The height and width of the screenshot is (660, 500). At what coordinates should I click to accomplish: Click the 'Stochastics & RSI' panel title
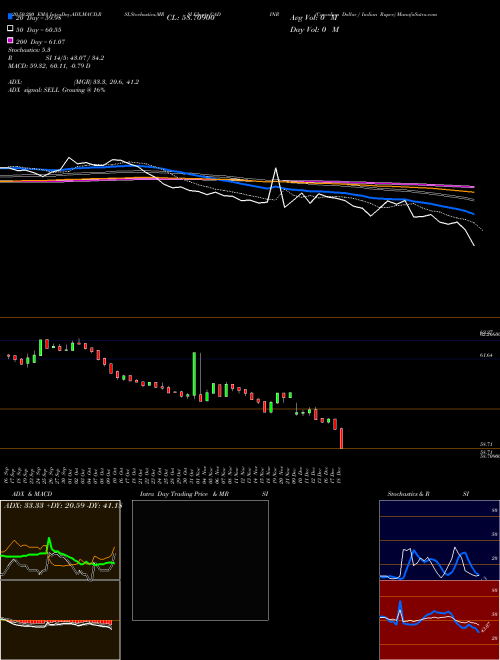[x=428, y=494]
